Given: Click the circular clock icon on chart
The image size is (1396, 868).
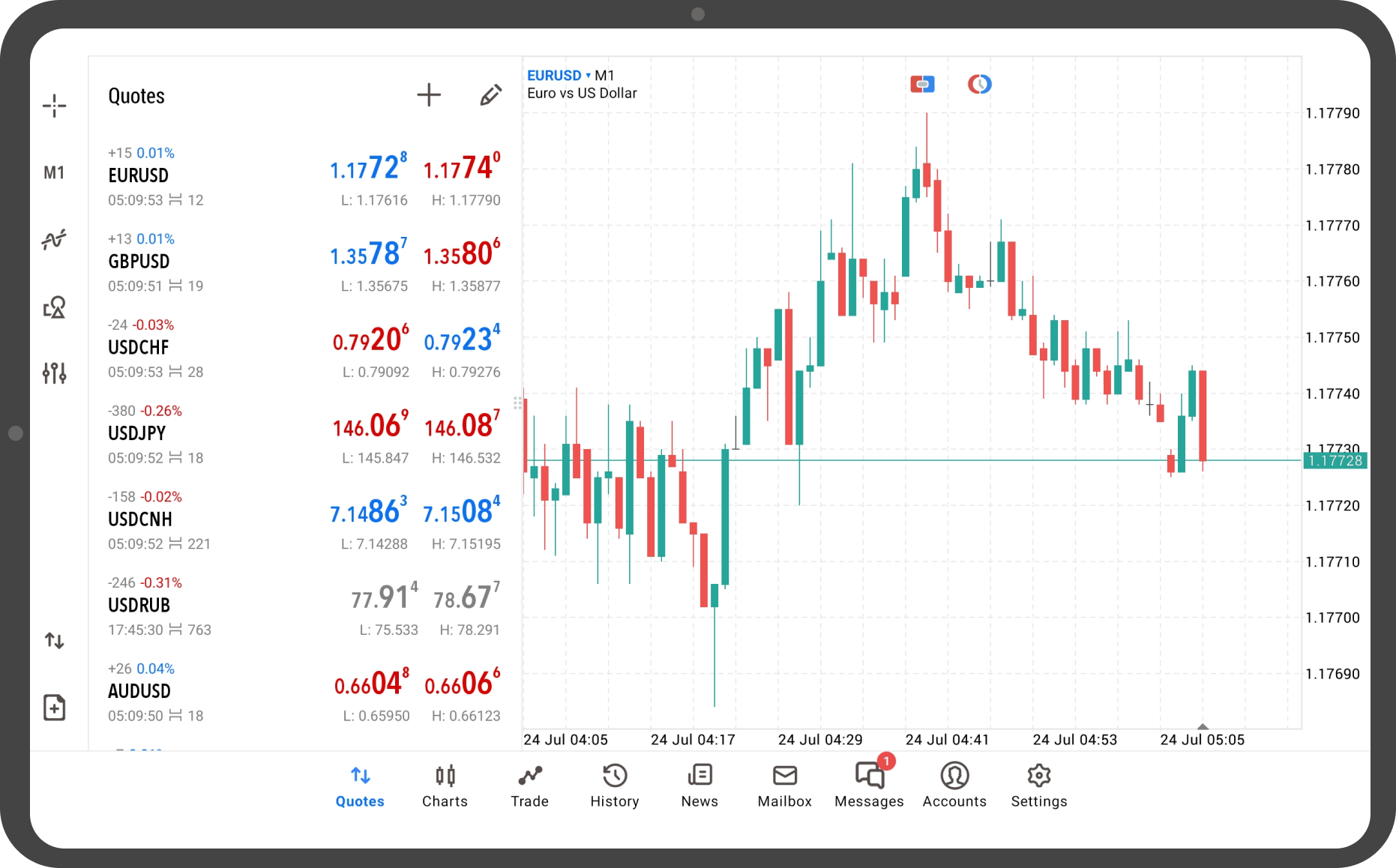Looking at the screenshot, I should [x=979, y=84].
